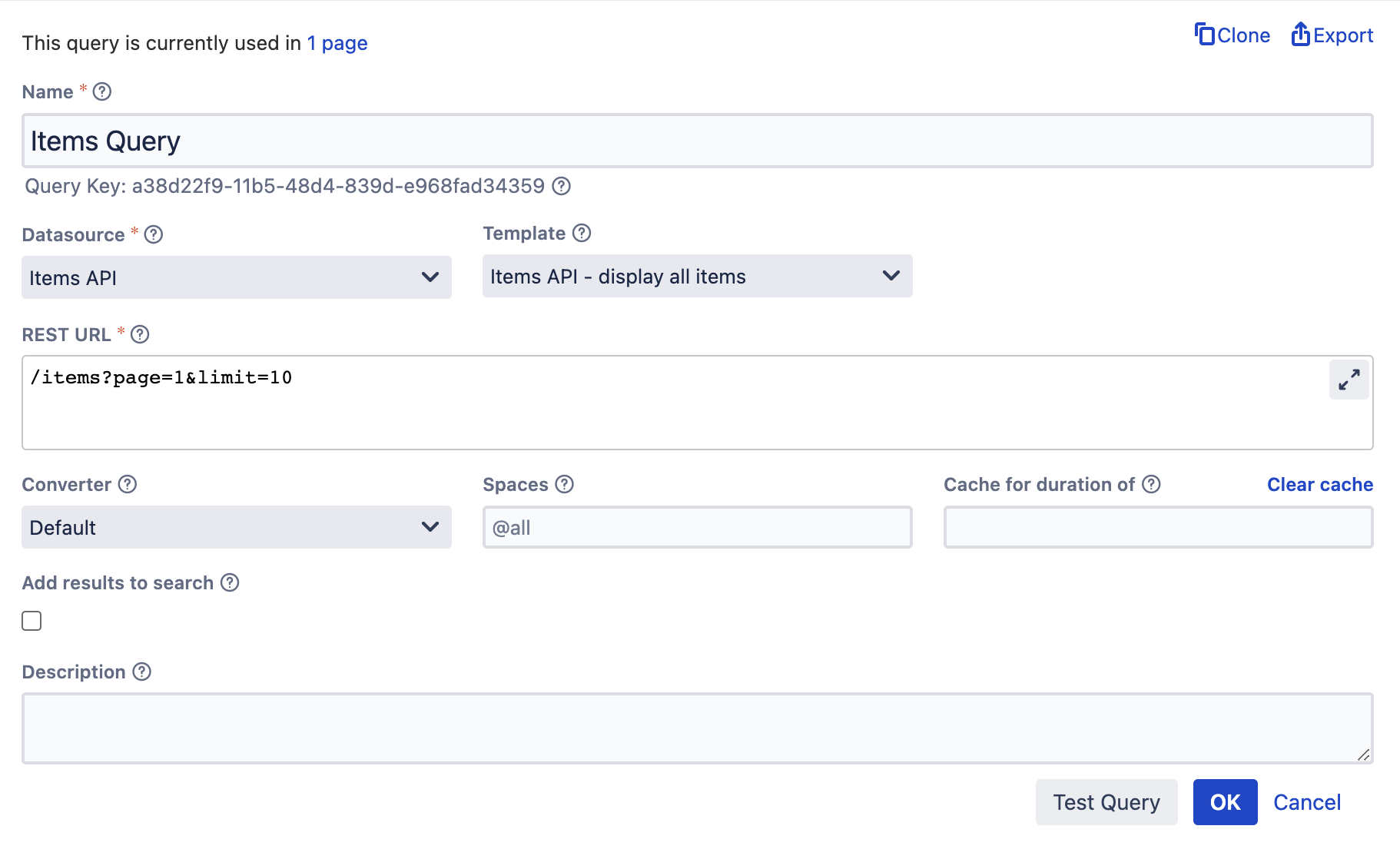1400x859 pixels.
Task: Click the Clone icon
Action: point(1205,35)
